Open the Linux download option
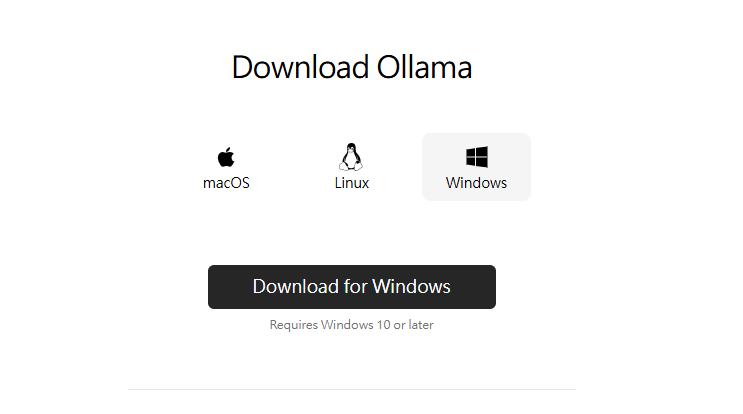Image resolution: width=743 pixels, height=414 pixels. [x=352, y=167]
